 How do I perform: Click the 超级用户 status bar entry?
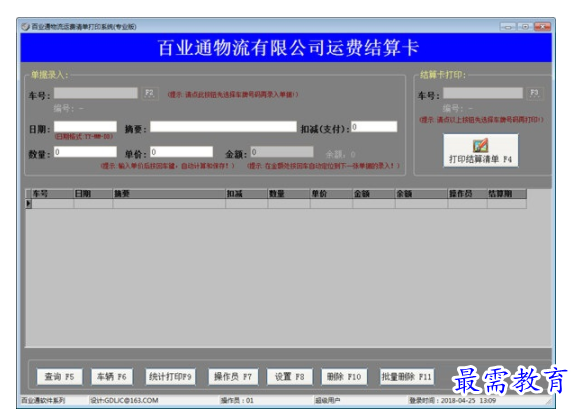(x=327, y=400)
